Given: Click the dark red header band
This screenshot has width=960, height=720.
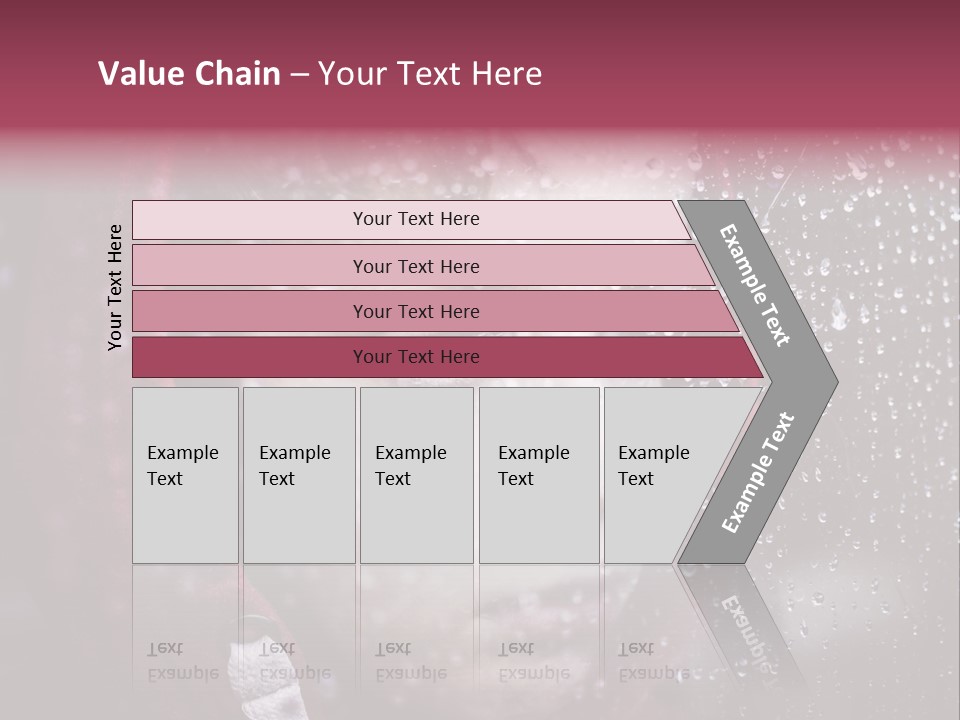Looking at the screenshot, I should click(700, 60).
